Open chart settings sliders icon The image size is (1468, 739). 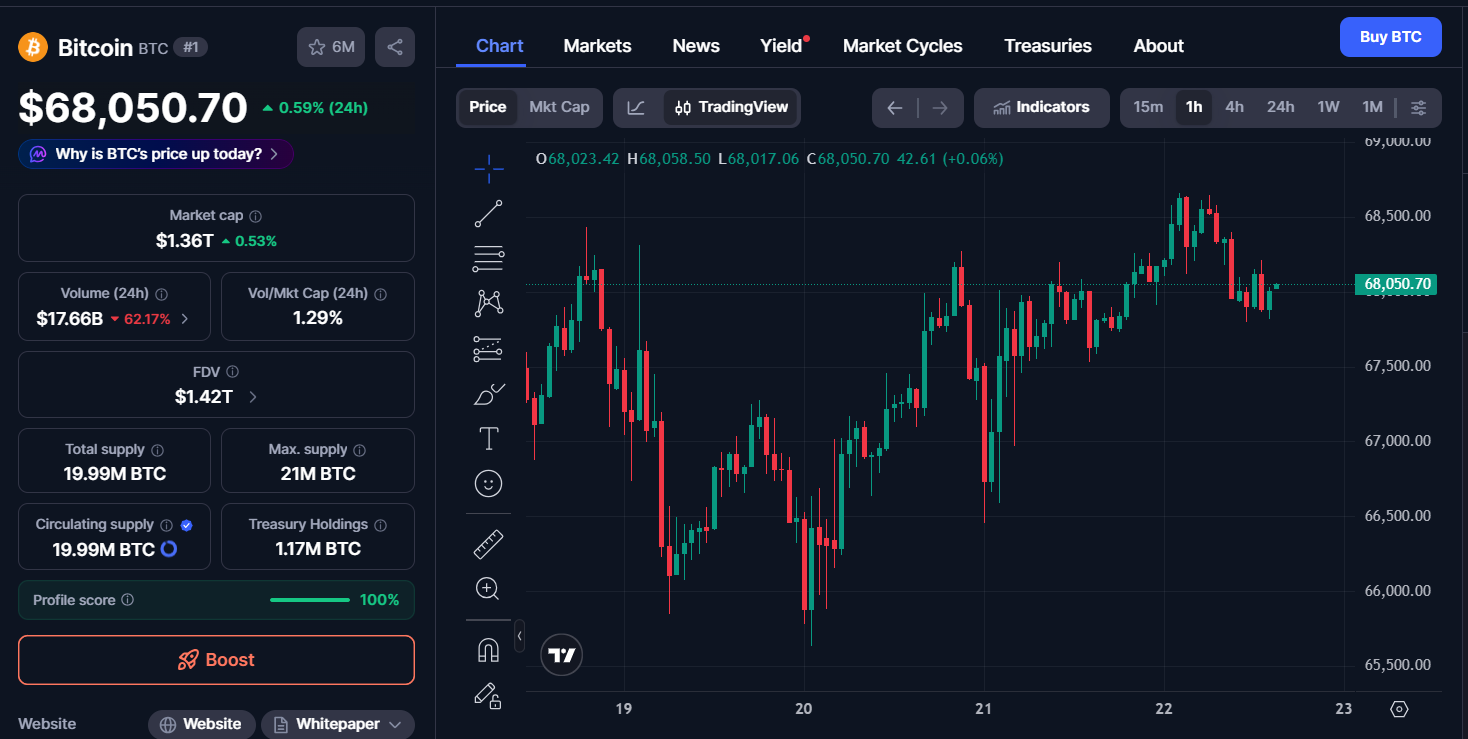[1418, 108]
